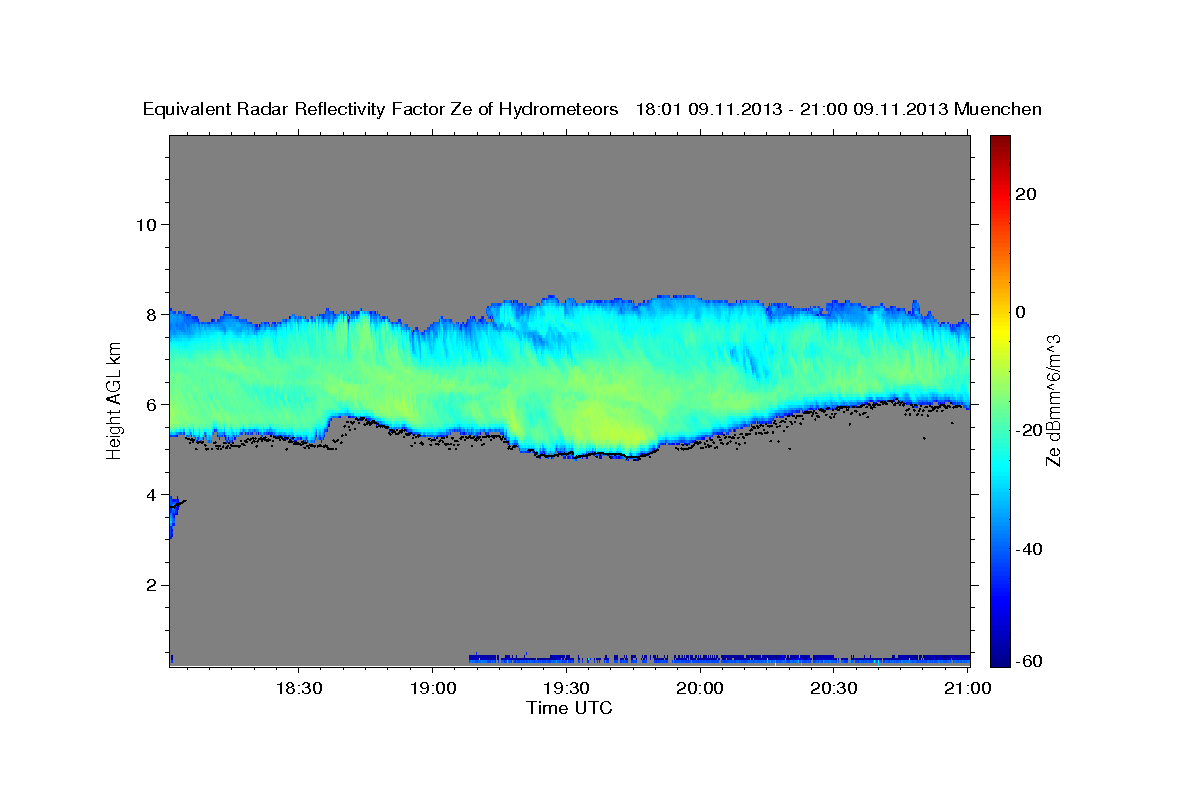Click the blue near-ground echo band below 20:00
Viewport: 1200px width, 800px height.
pos(719,659)
